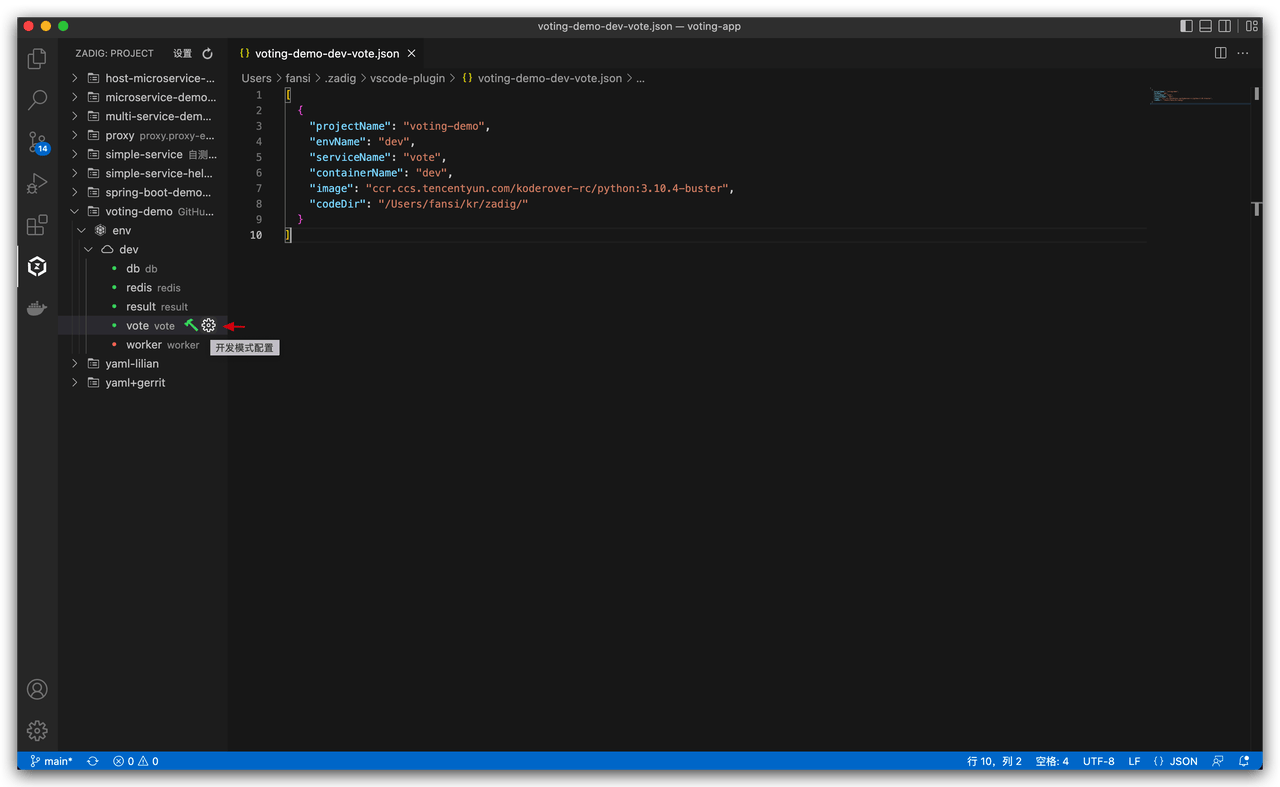Open the Extensions view icon

37,225
